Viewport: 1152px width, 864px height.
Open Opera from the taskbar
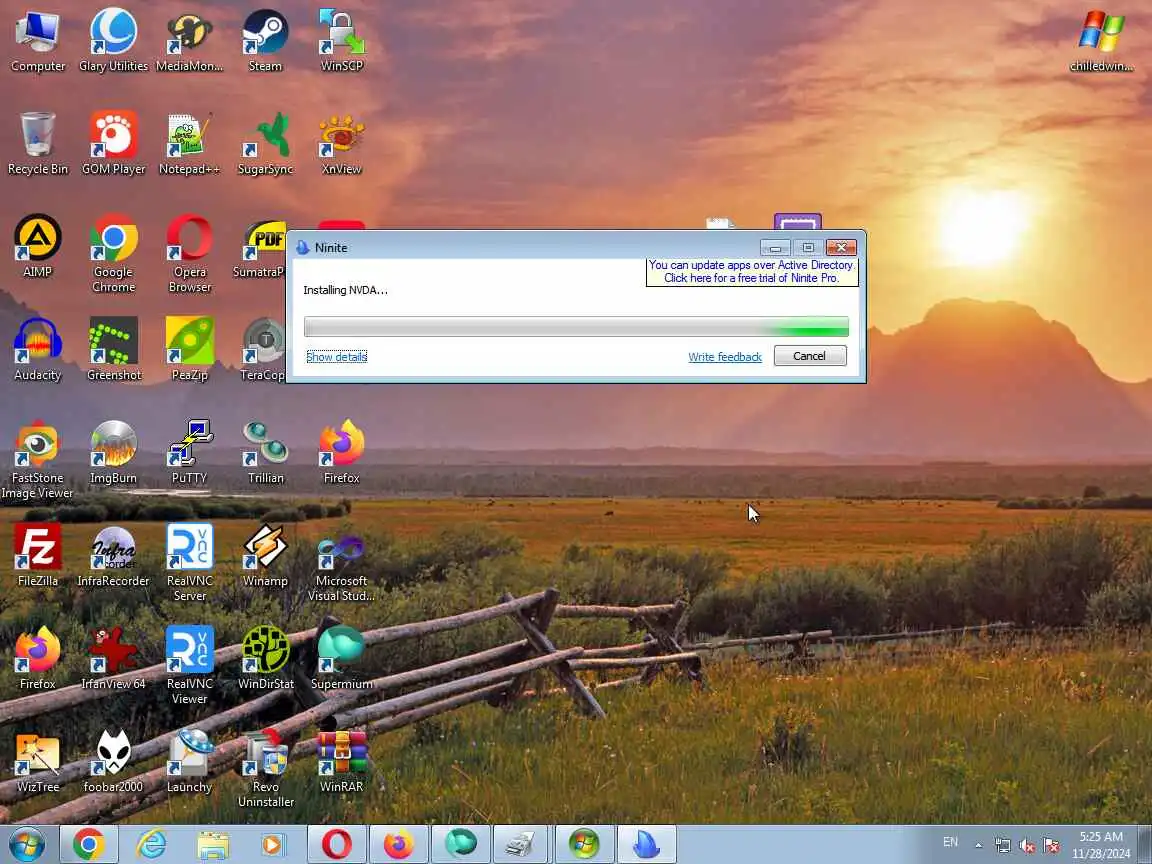click(336, 844)
